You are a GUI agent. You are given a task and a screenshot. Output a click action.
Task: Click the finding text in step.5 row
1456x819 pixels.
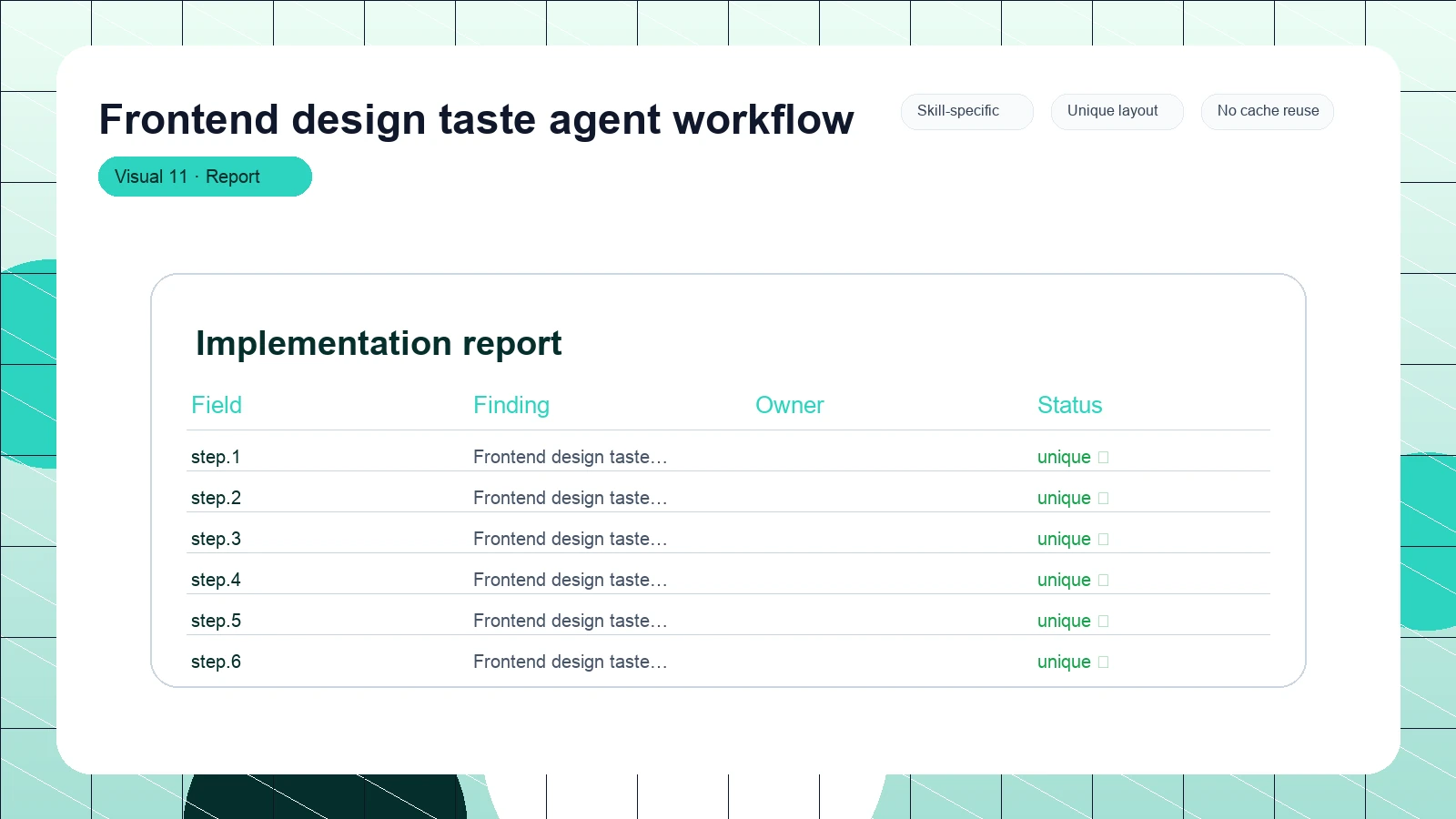pyautogui.click(x=571, y=621)
